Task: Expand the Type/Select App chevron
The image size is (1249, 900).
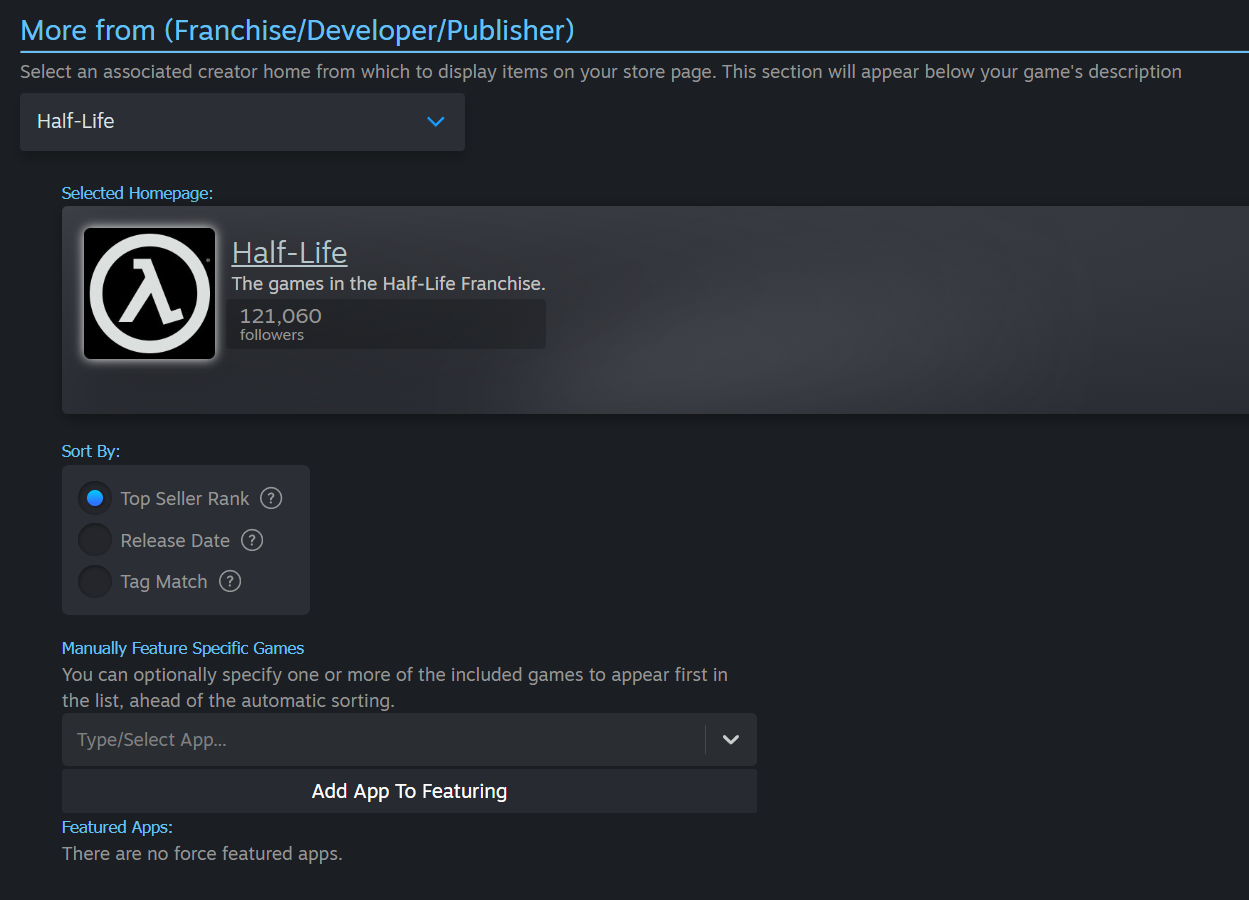Action: point(731,740)
